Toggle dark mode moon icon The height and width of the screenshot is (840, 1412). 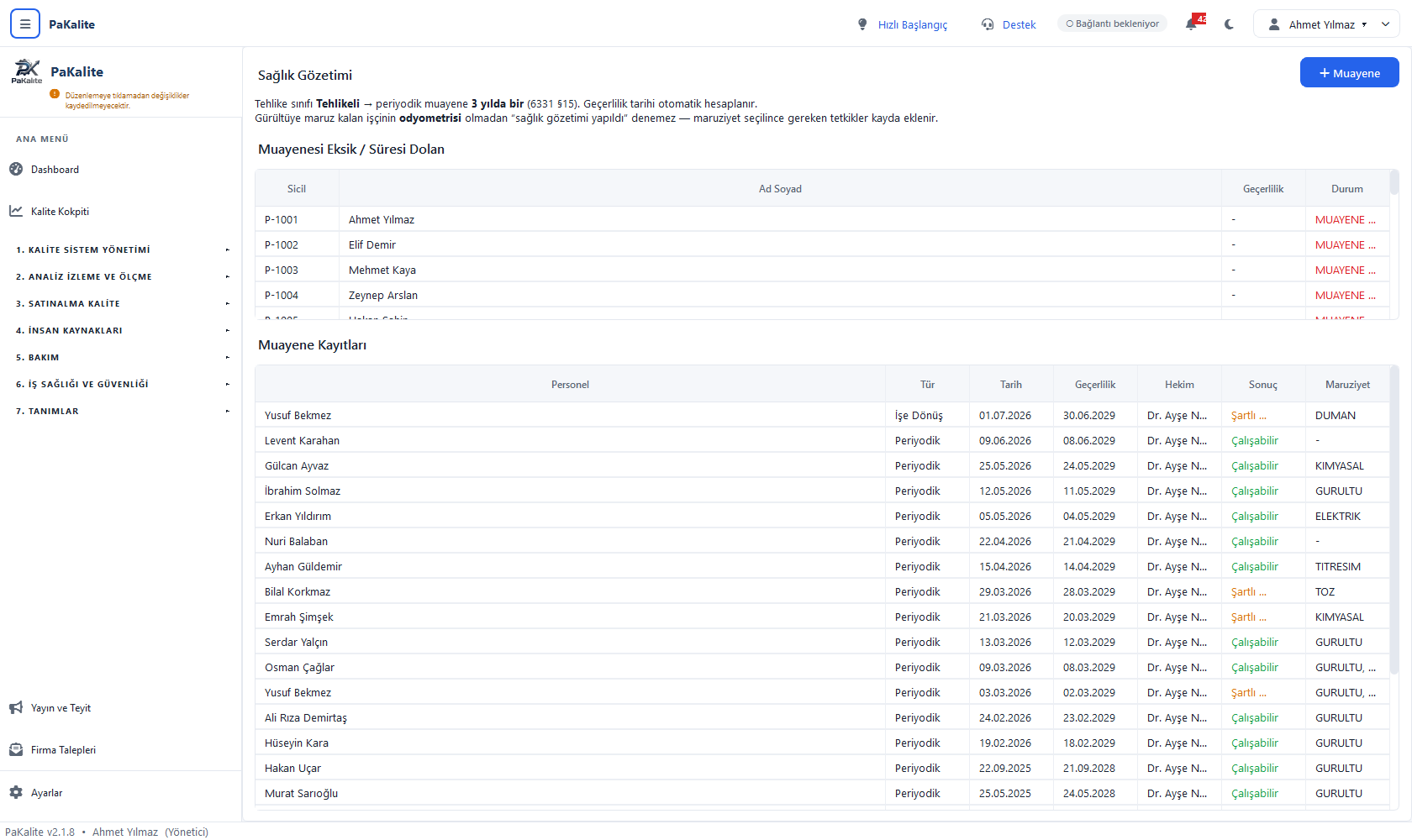1230,24
